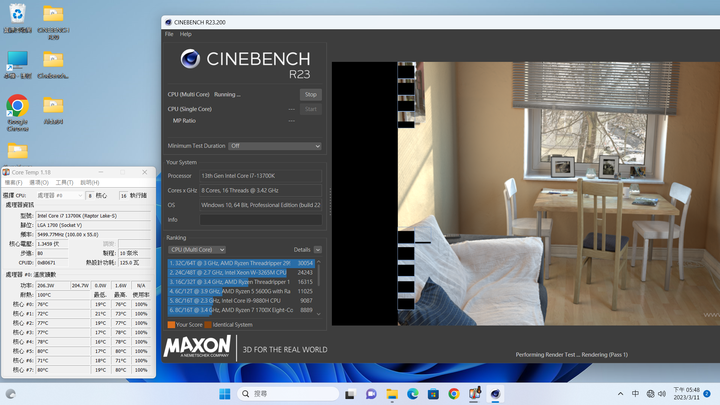720x405 pixels.
Task: Click Core #0 temperature value 76°C
Action: pos(62,304)
